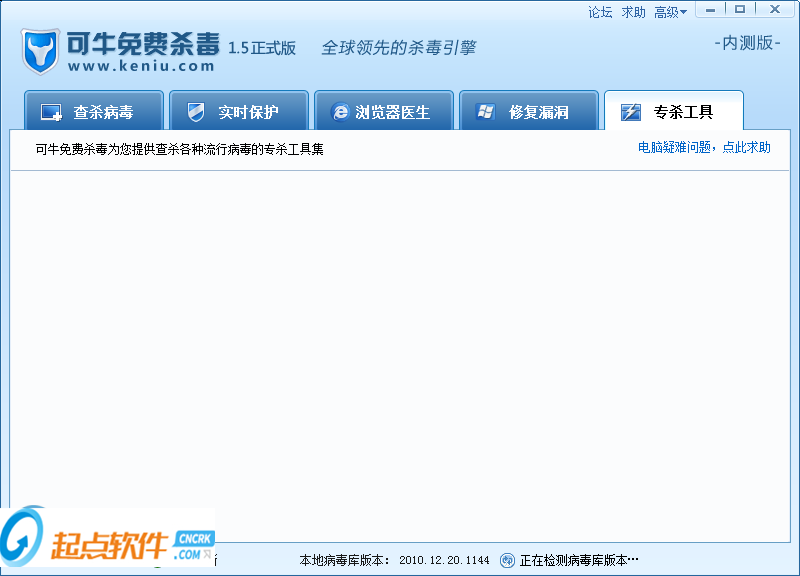Click the 本地病毒库版本 label
Image resolution: width=800 pixels, height=576 pixels.
tap(344, 560)
